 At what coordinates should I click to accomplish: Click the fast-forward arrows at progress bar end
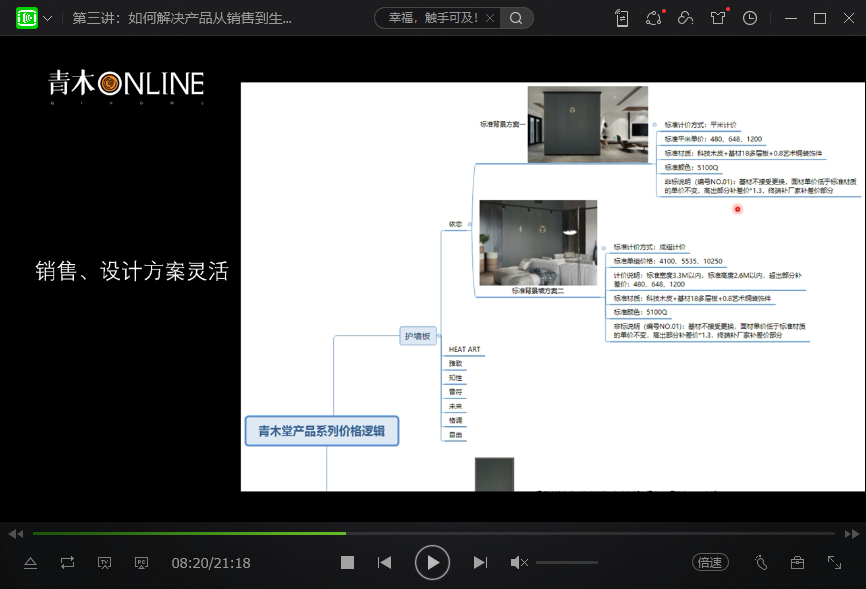(x=852, y=534)
